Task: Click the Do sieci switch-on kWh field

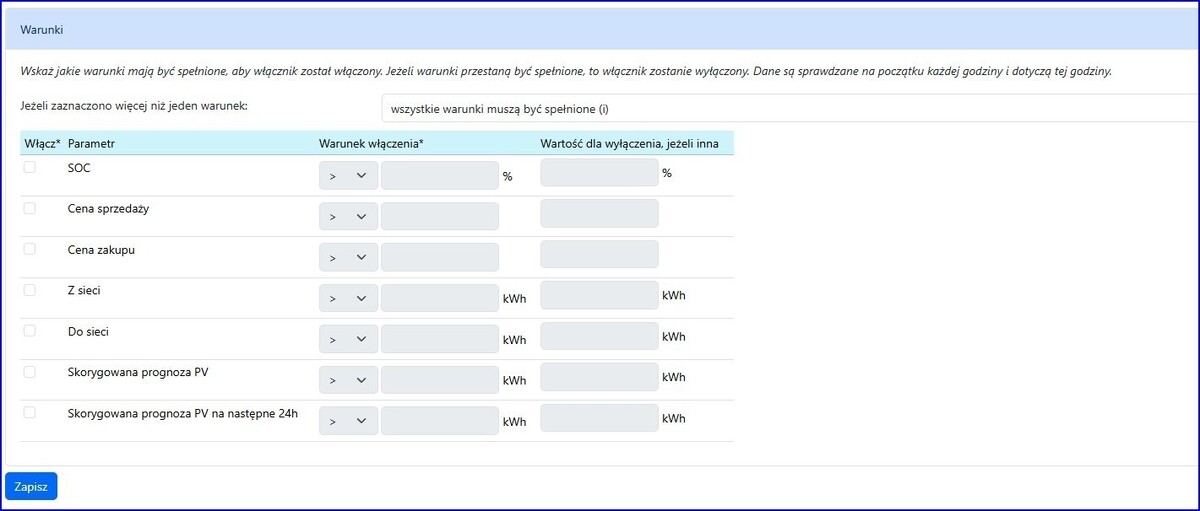Action: (x=439, y=339)
